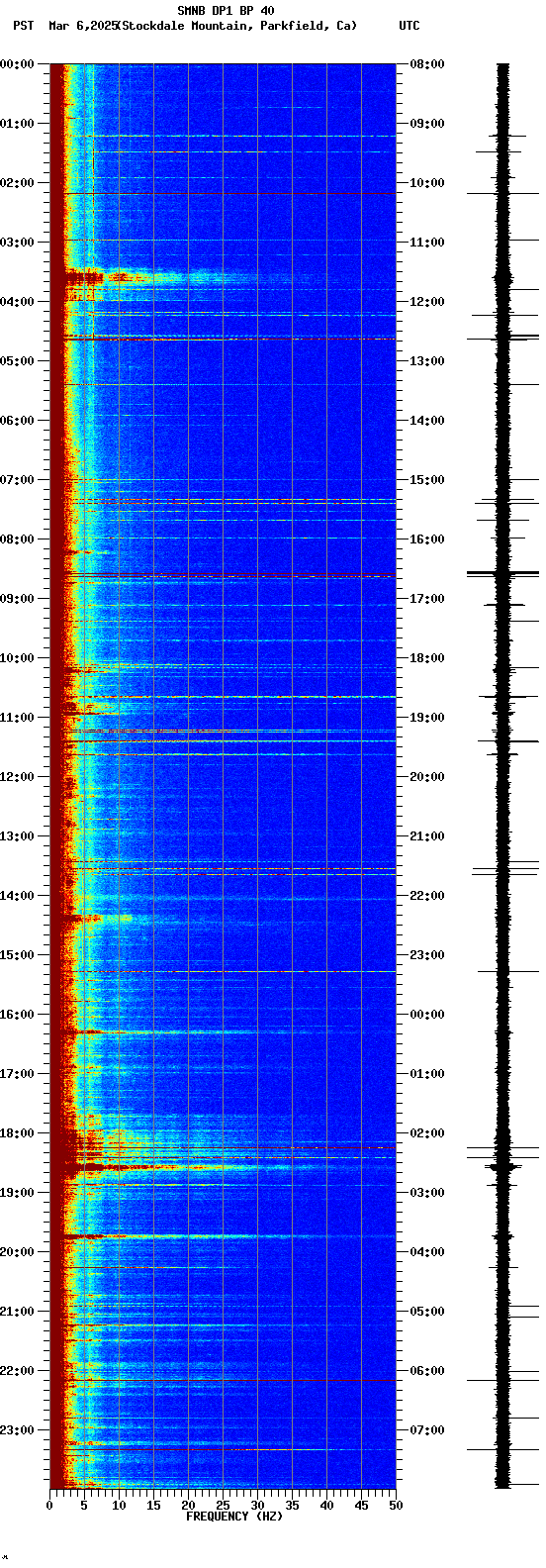
Task: Click the 15 Hz frequency axis tick label
Action: pyautogui.click(x=153, y=1506)
